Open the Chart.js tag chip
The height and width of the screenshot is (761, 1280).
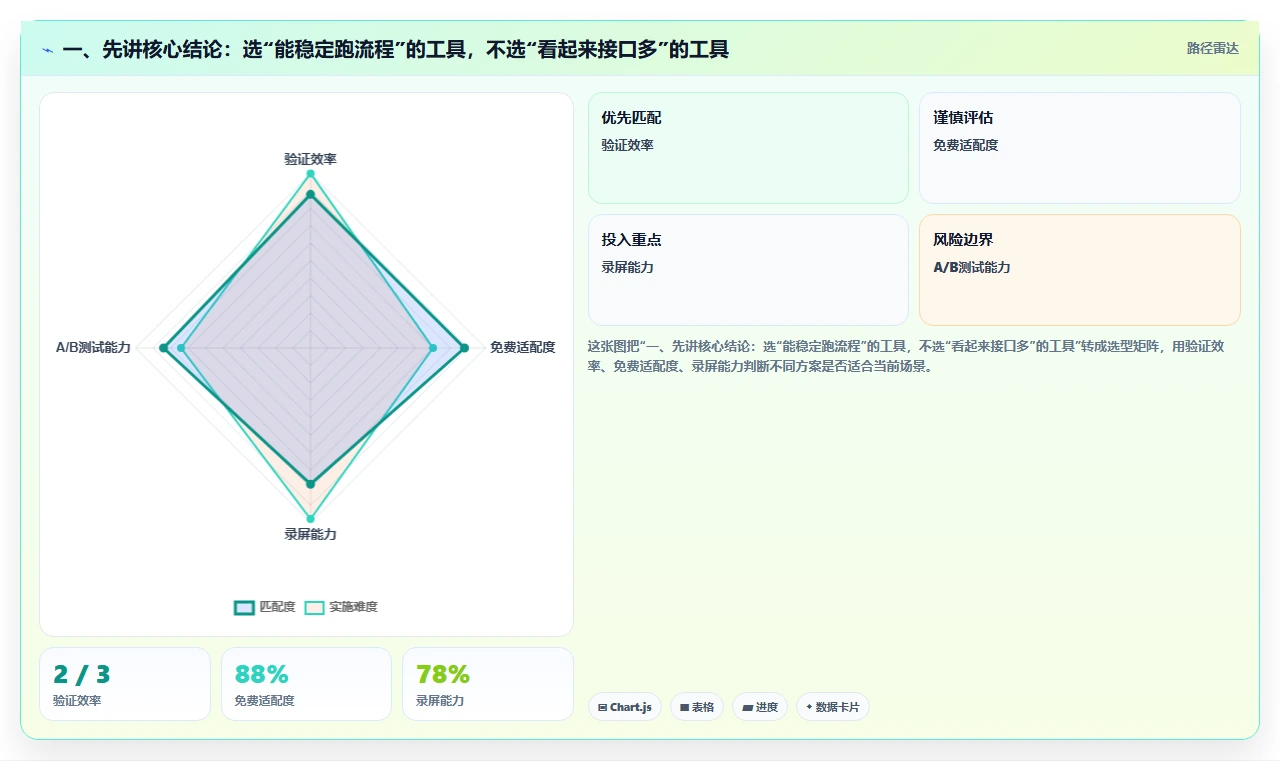point(624,707)
